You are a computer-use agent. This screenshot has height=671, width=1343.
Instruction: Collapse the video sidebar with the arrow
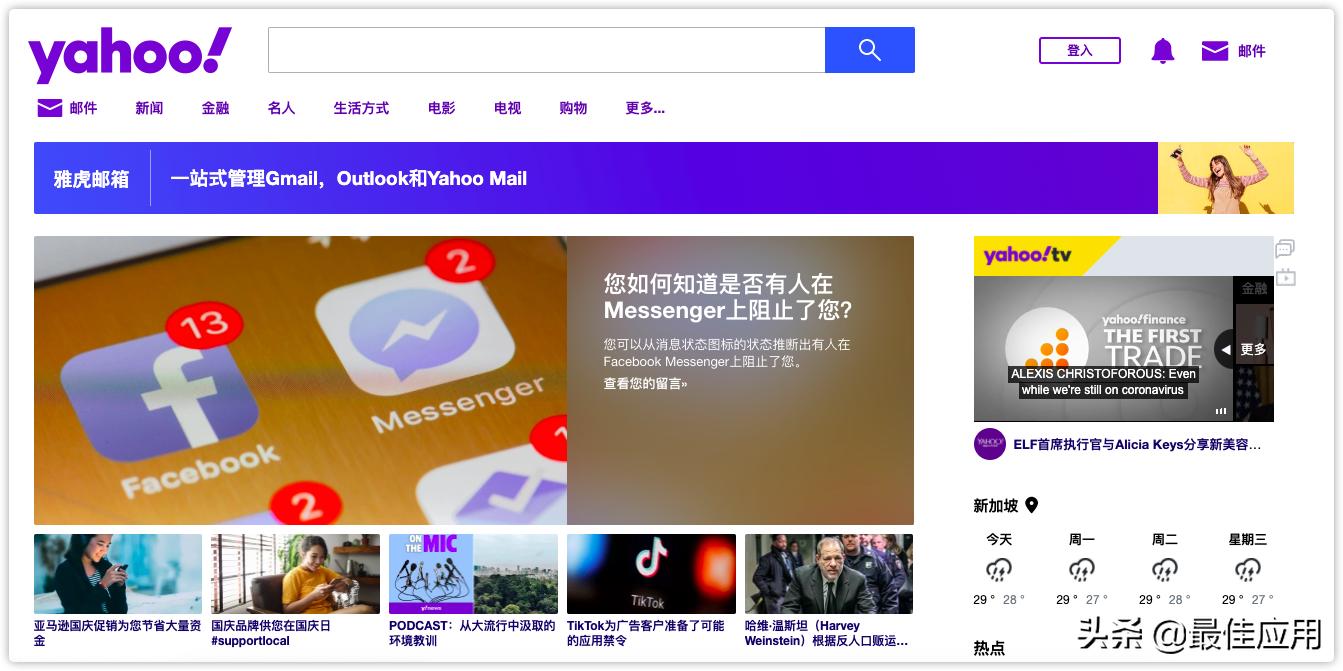coord(1225,349)
